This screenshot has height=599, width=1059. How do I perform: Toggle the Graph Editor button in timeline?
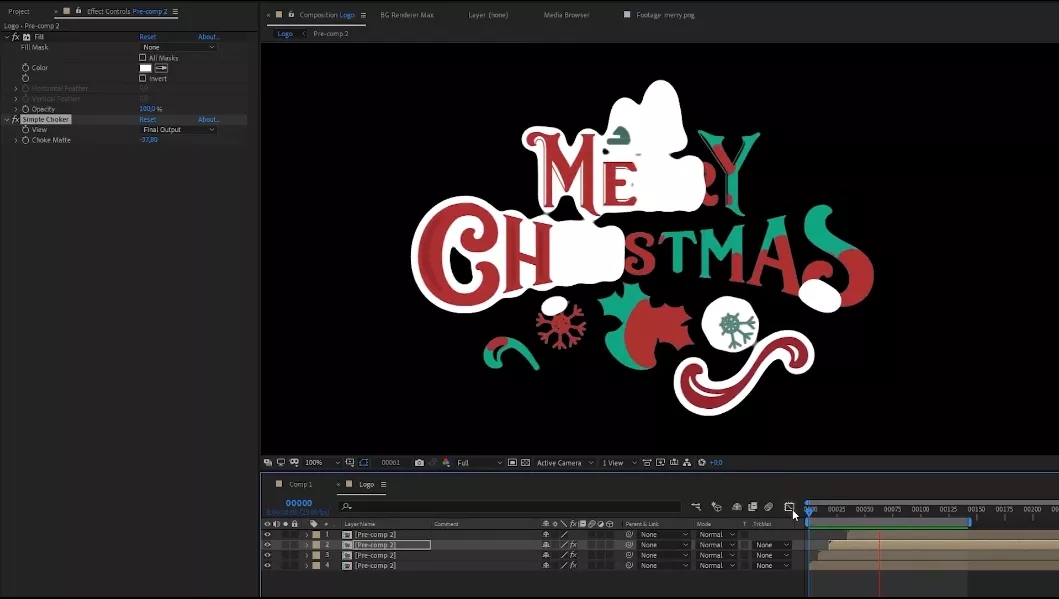click(788, 507)
